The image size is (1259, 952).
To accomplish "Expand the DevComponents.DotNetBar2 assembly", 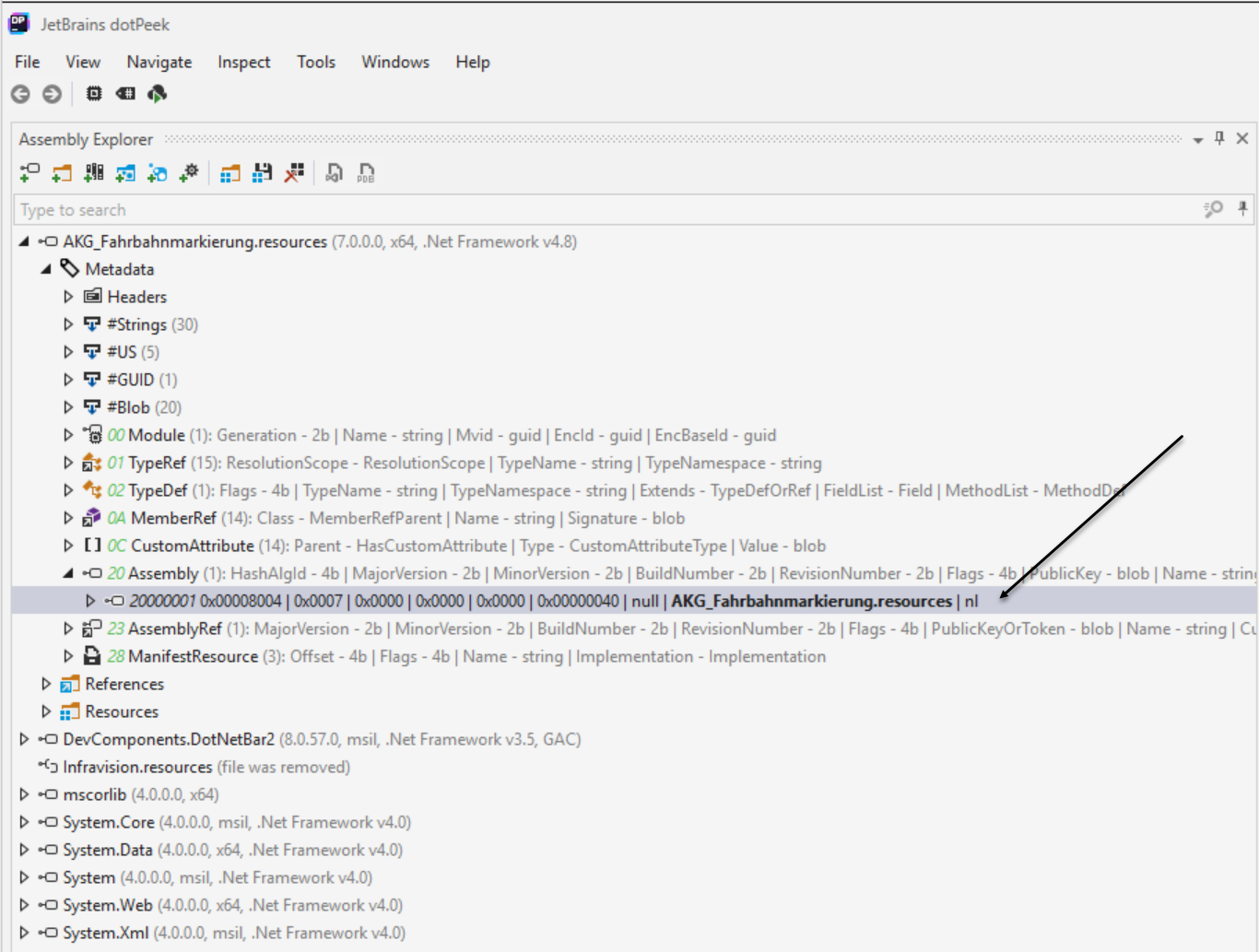I will coord(24,739).
